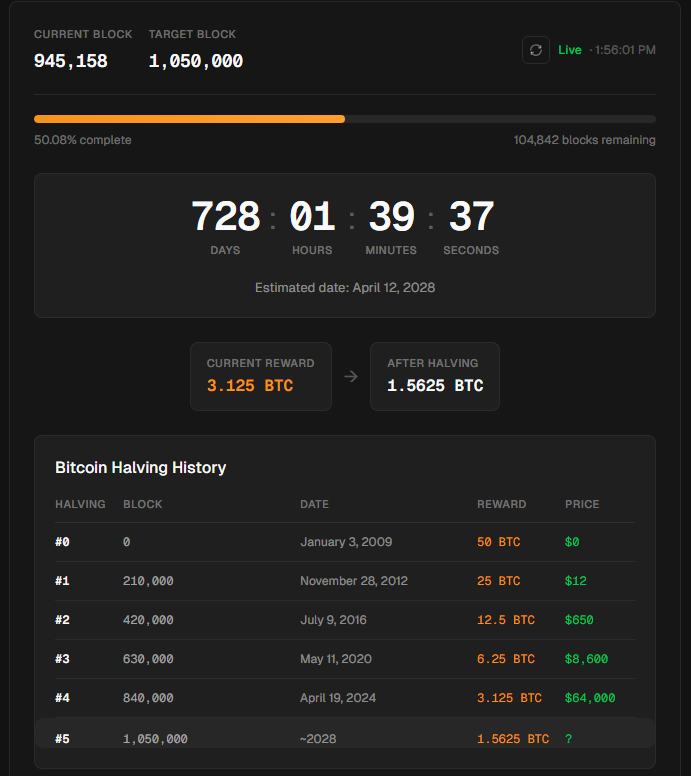Click the $12 price cell

pyautogui.click(x=576, y=581)
